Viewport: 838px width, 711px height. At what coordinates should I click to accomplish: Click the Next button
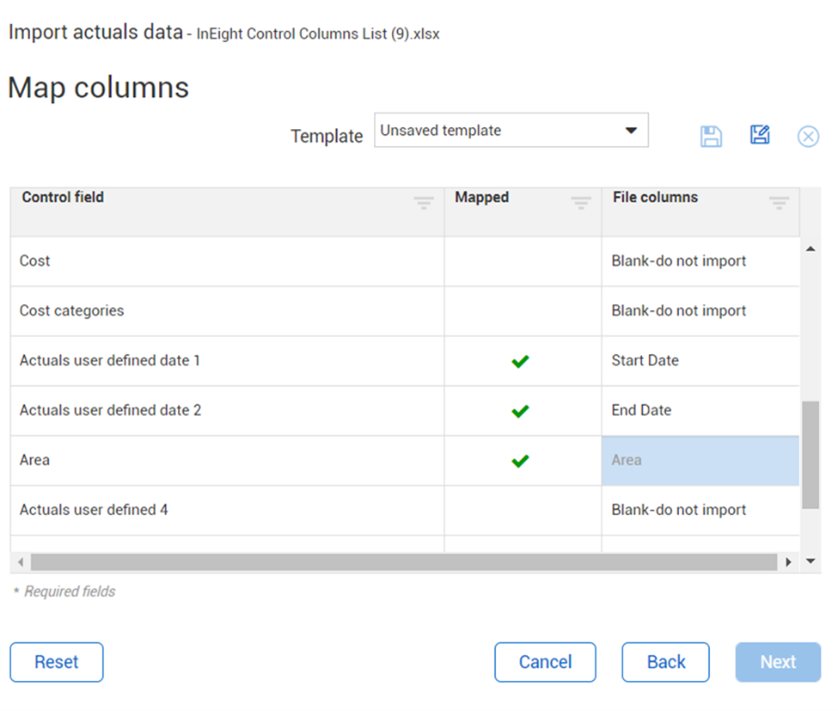pyautogui.click(x=778, y=662)
